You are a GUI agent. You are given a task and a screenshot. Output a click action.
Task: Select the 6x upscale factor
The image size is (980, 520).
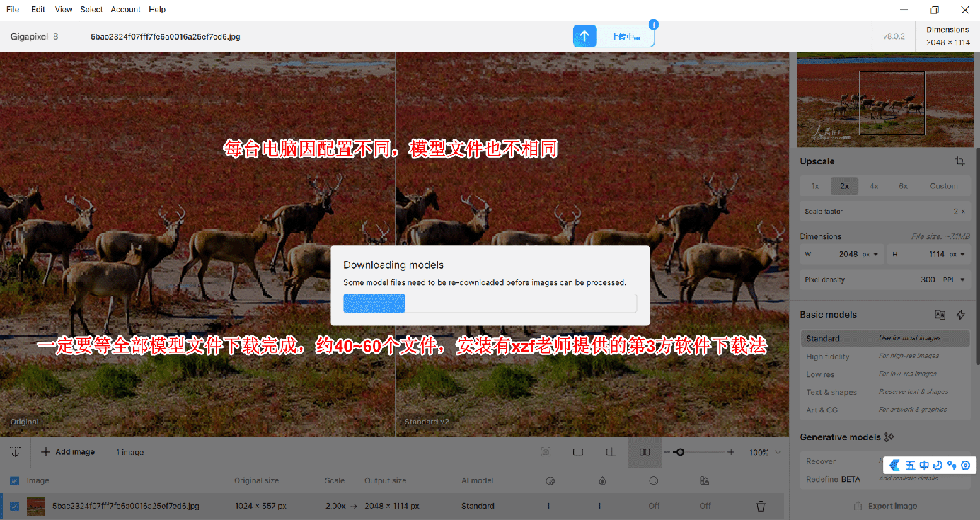903,186
